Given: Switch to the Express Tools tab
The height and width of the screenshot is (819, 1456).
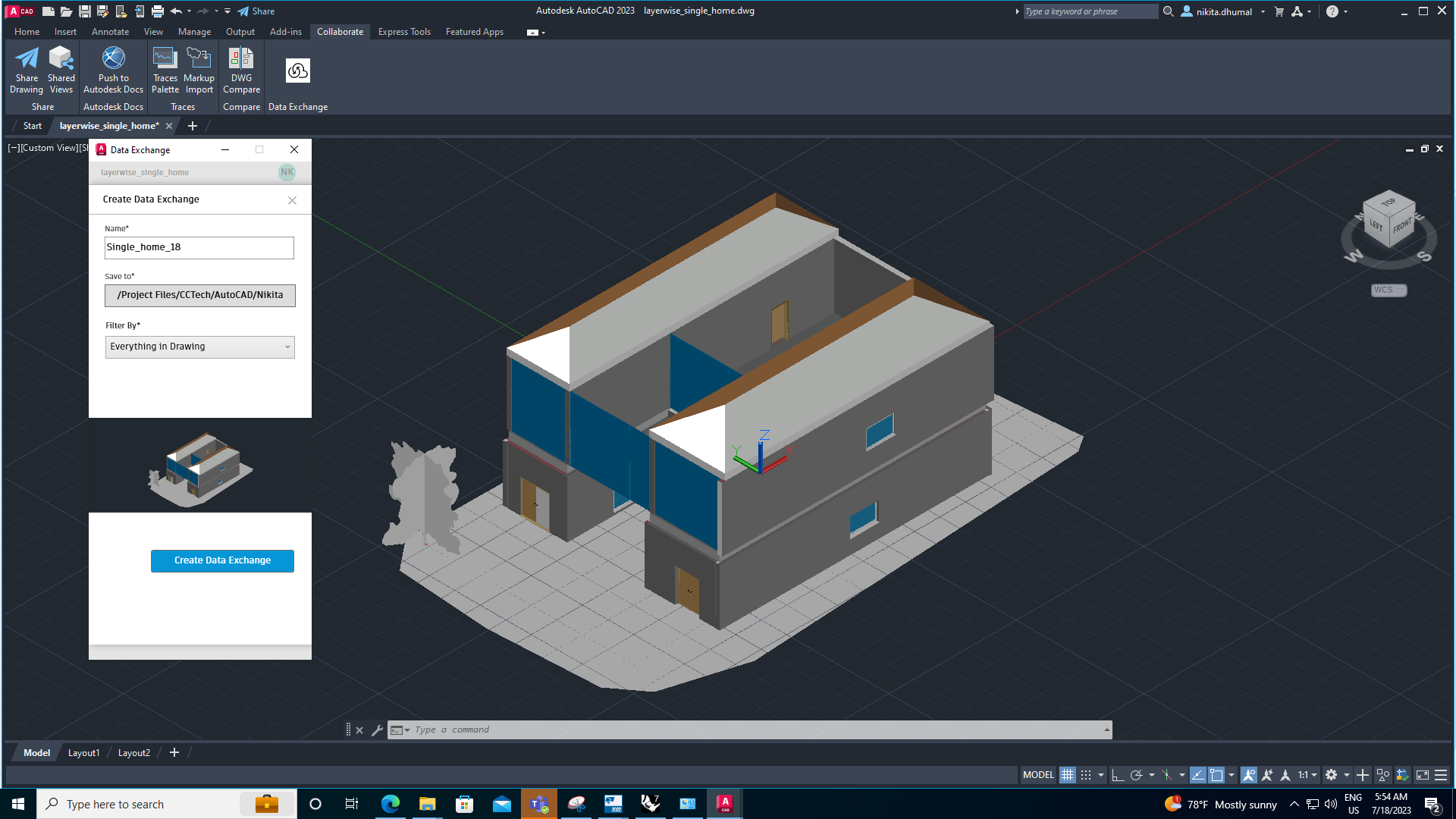Looking at the screenshot, I should tap(403, 32).
